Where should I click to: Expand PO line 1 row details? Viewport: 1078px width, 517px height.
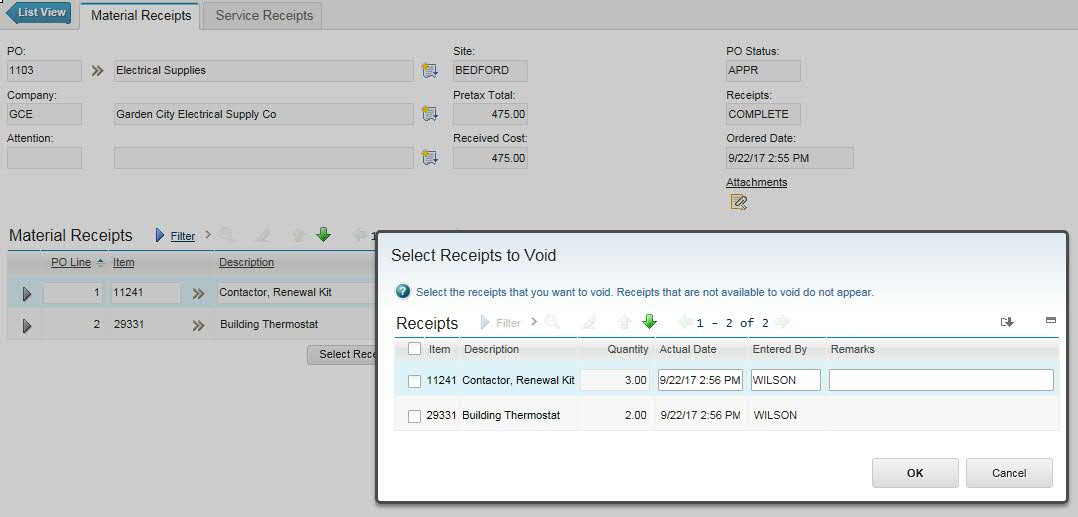[26, 294]
